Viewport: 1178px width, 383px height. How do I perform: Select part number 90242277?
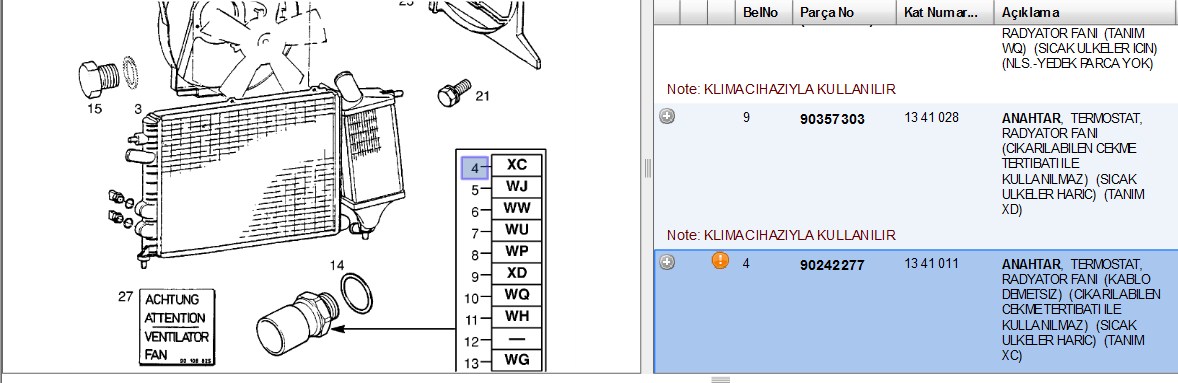click(832, 265)
